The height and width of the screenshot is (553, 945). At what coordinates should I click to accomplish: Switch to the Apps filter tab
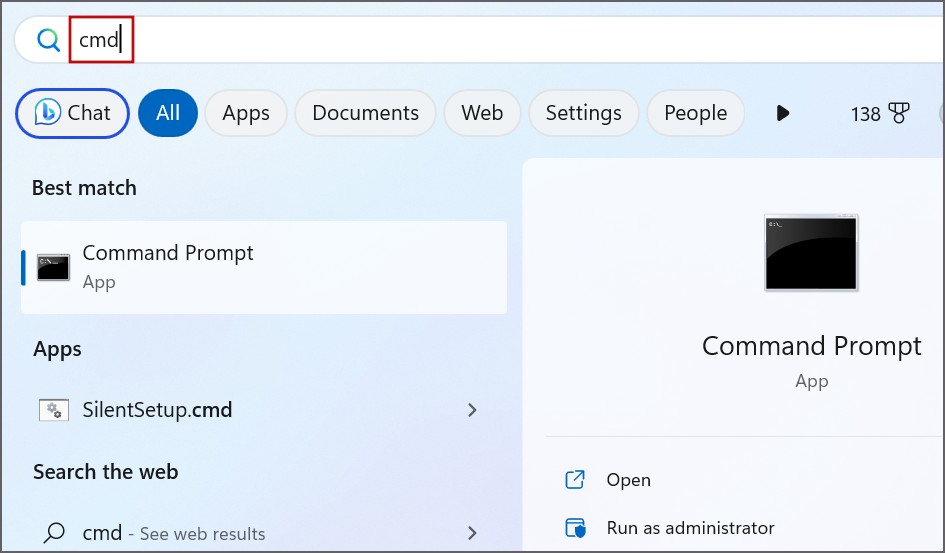coord(246,113)
